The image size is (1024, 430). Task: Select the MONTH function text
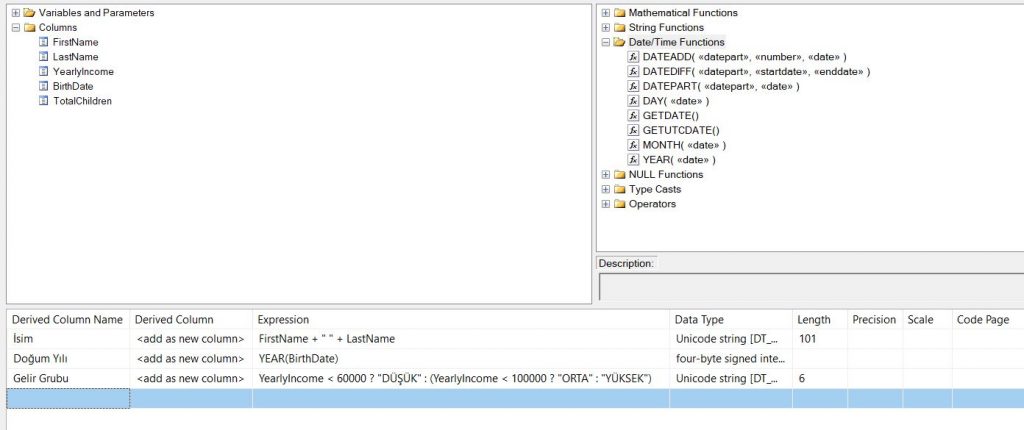point(684,145)
